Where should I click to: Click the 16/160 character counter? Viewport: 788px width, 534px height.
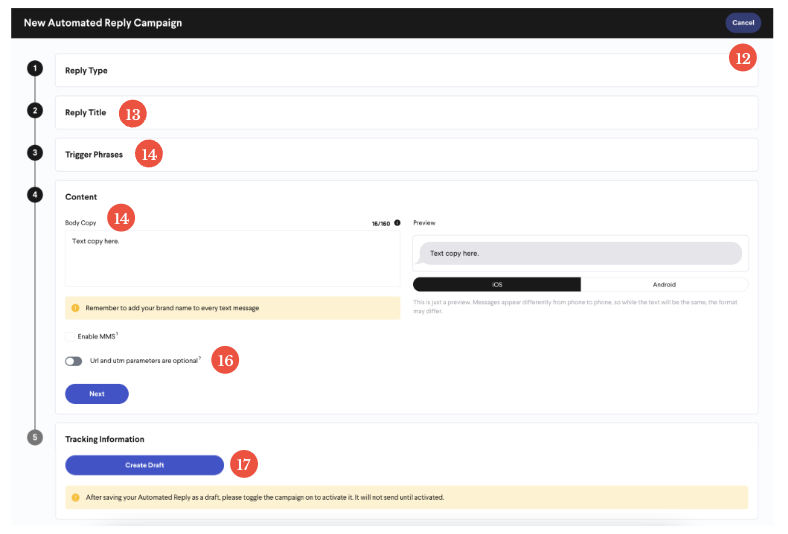(x=380, y=224)
